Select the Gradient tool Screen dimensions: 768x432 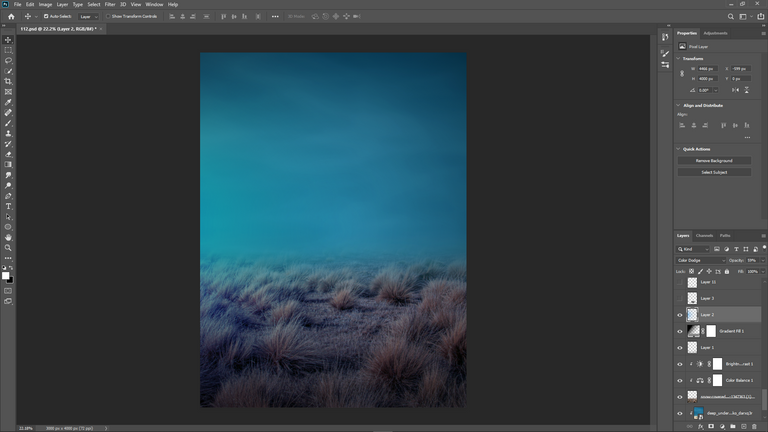click(x=8, y=165)
